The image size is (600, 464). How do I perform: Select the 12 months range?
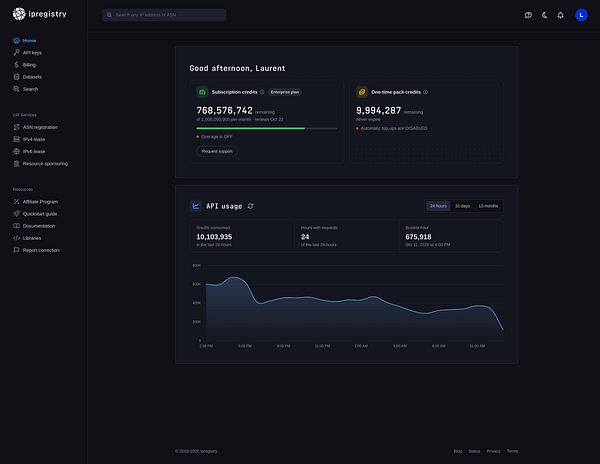tap(488, 206)
